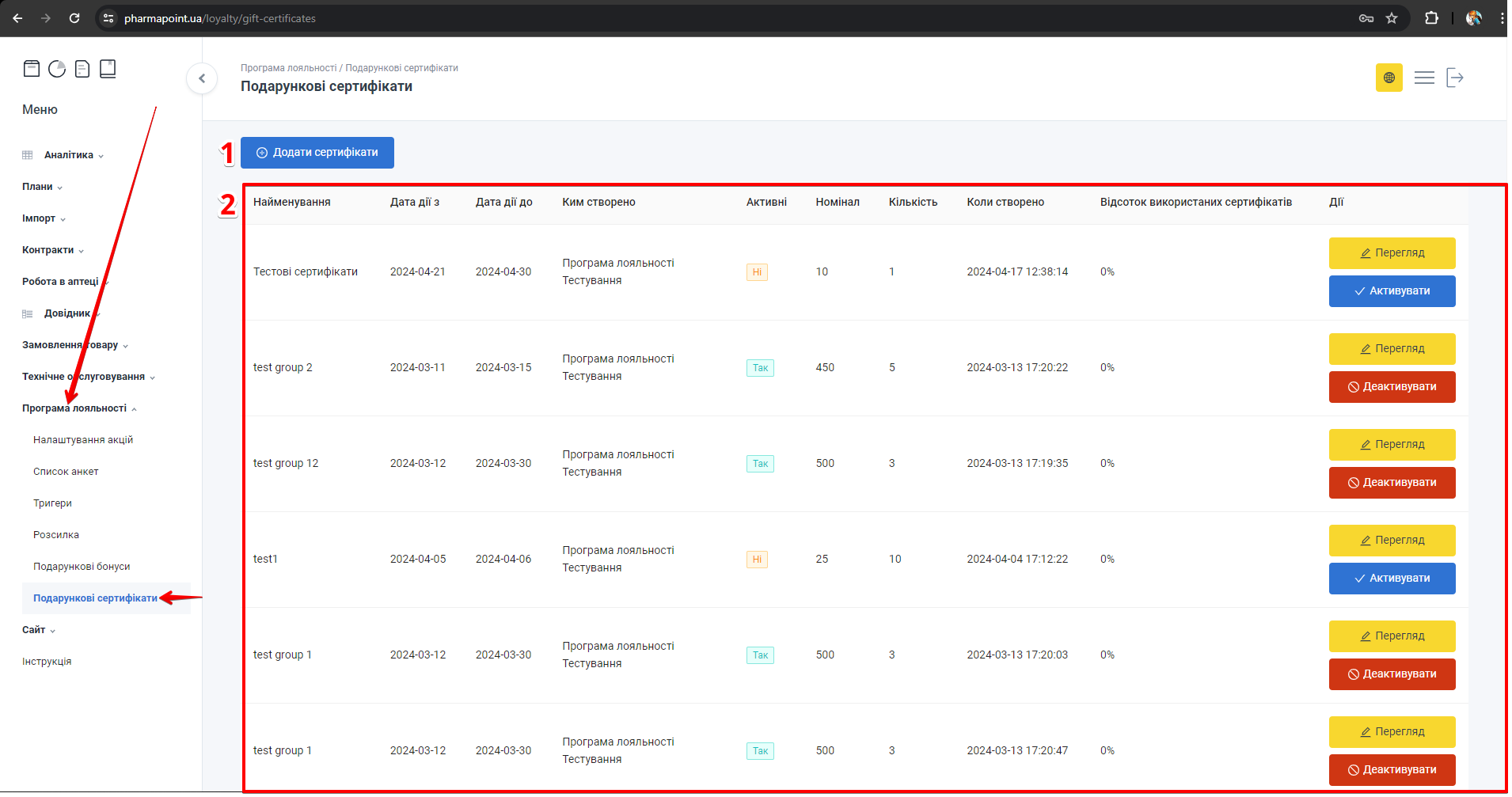This screenshot has height=797, width=1512.
Task: Collapse the sidebar with the chevron button
Action: tap(202, 78)
